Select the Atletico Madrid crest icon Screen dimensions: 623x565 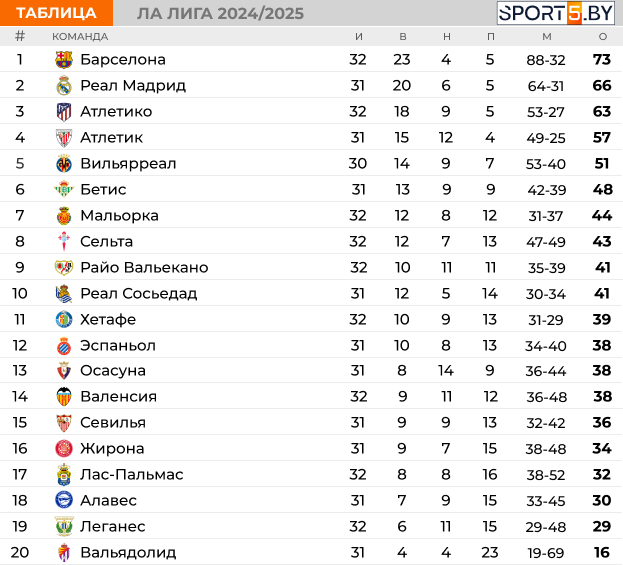tap(64, 112)
